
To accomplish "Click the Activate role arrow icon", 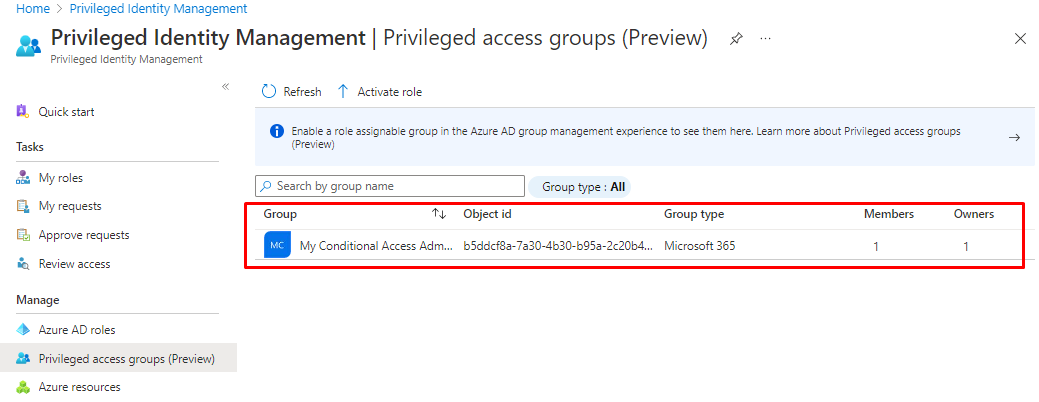I will pyautogui.click(x=343, y=91).
